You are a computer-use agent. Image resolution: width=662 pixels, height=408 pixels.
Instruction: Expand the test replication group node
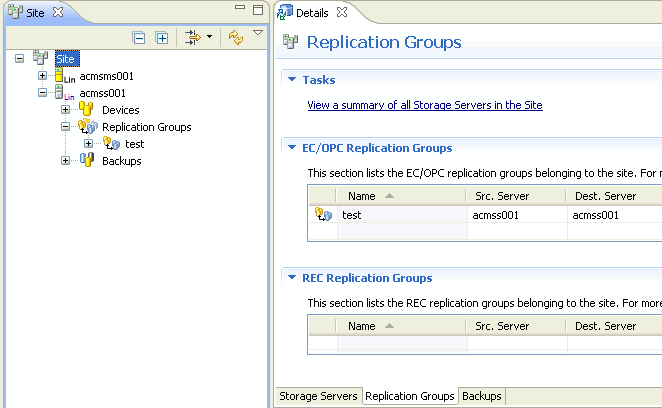(x=88, y=144)
